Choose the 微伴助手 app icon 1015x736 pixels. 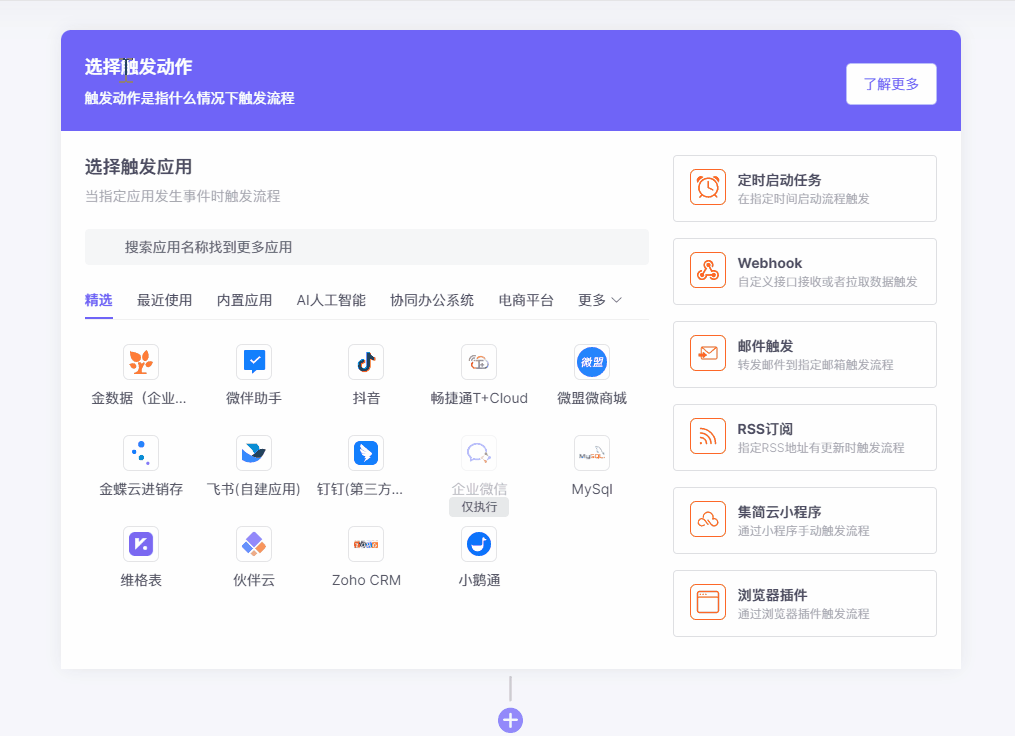coord(254,362)
